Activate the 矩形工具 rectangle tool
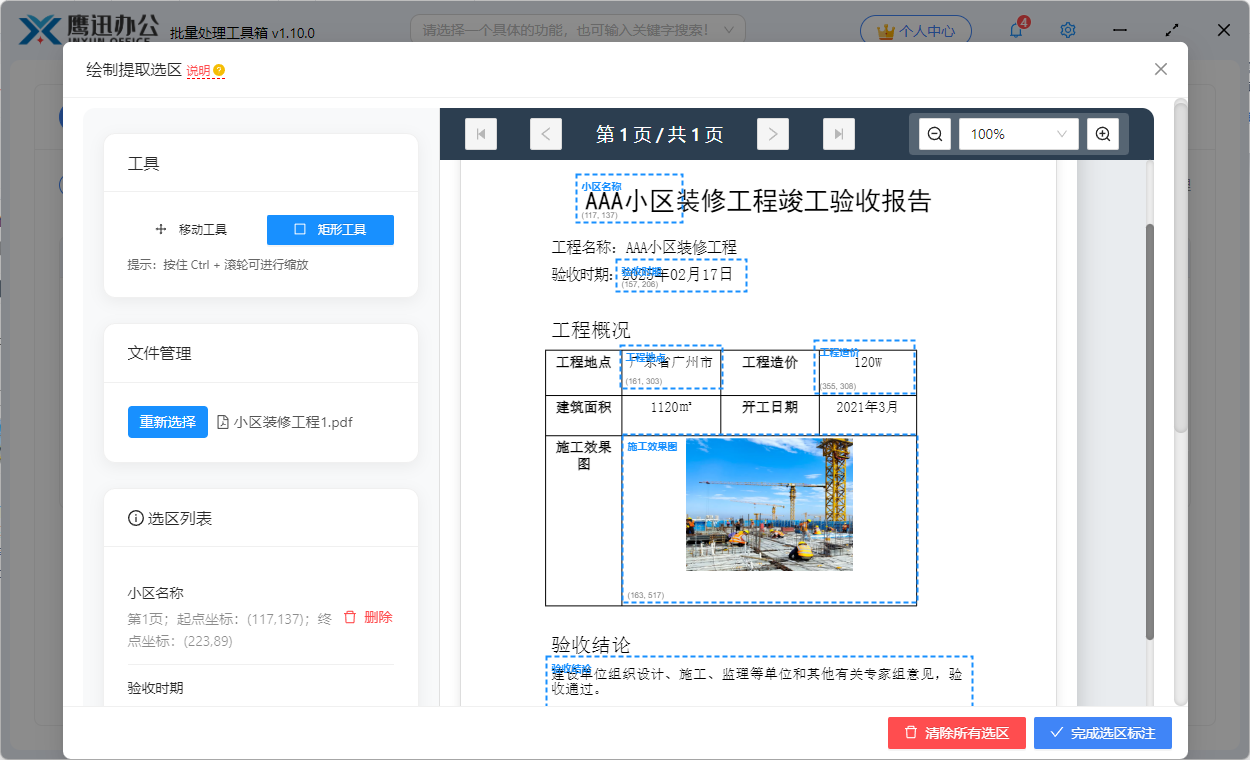Screen dimensions: 1250x760 (330, 229)
